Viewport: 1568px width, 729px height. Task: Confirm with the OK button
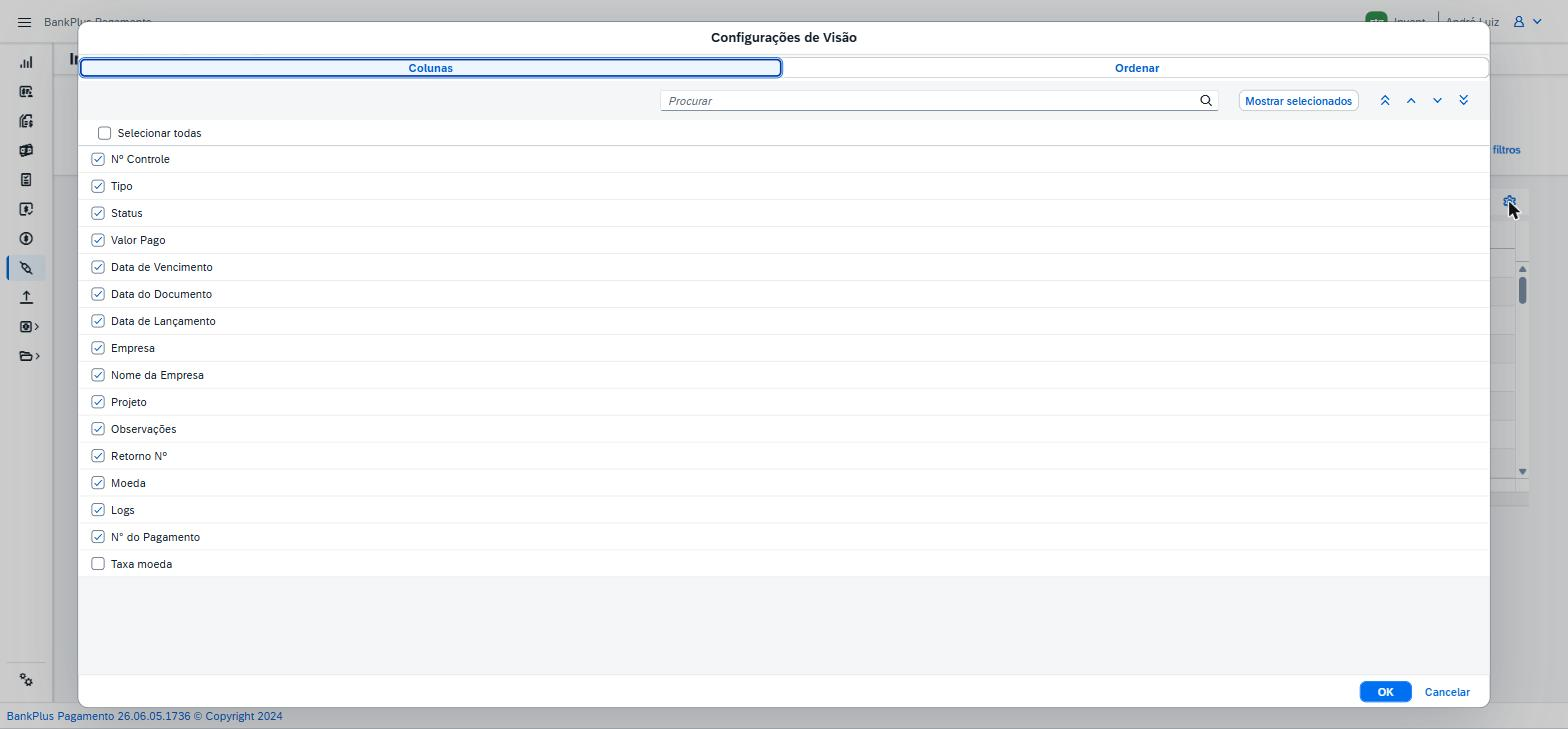tap(1385, 692)
